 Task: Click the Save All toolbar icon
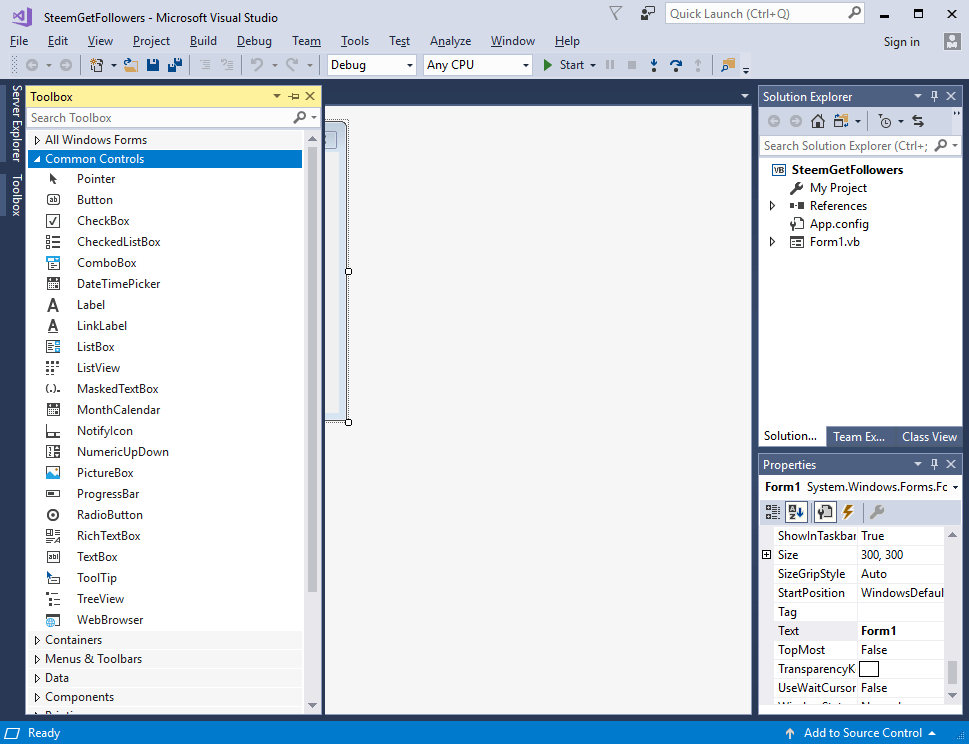pos(175,65)
